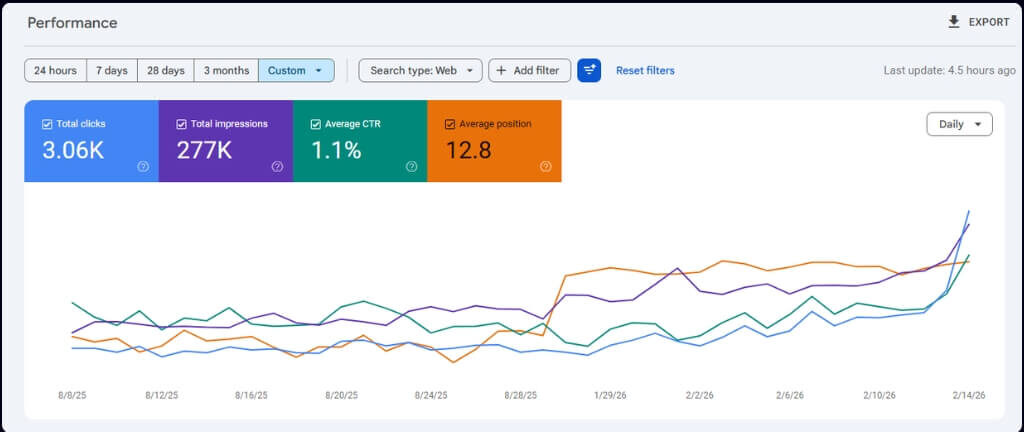
Task: Select the 3 months range
Action: (226, 70)
